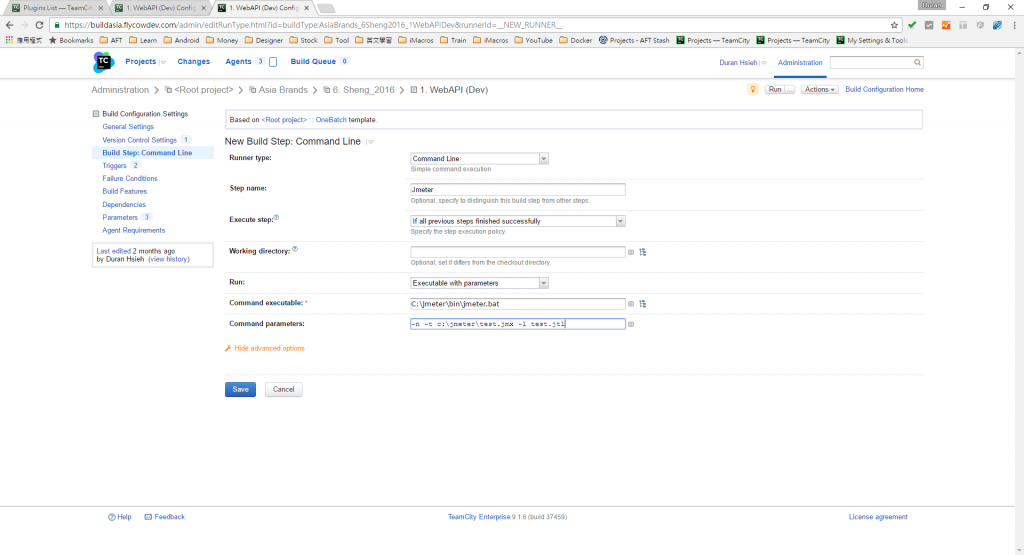Viewport: 1024px width, 555px height.
Task: Click help icon next to Working directory
Action: 295,249
